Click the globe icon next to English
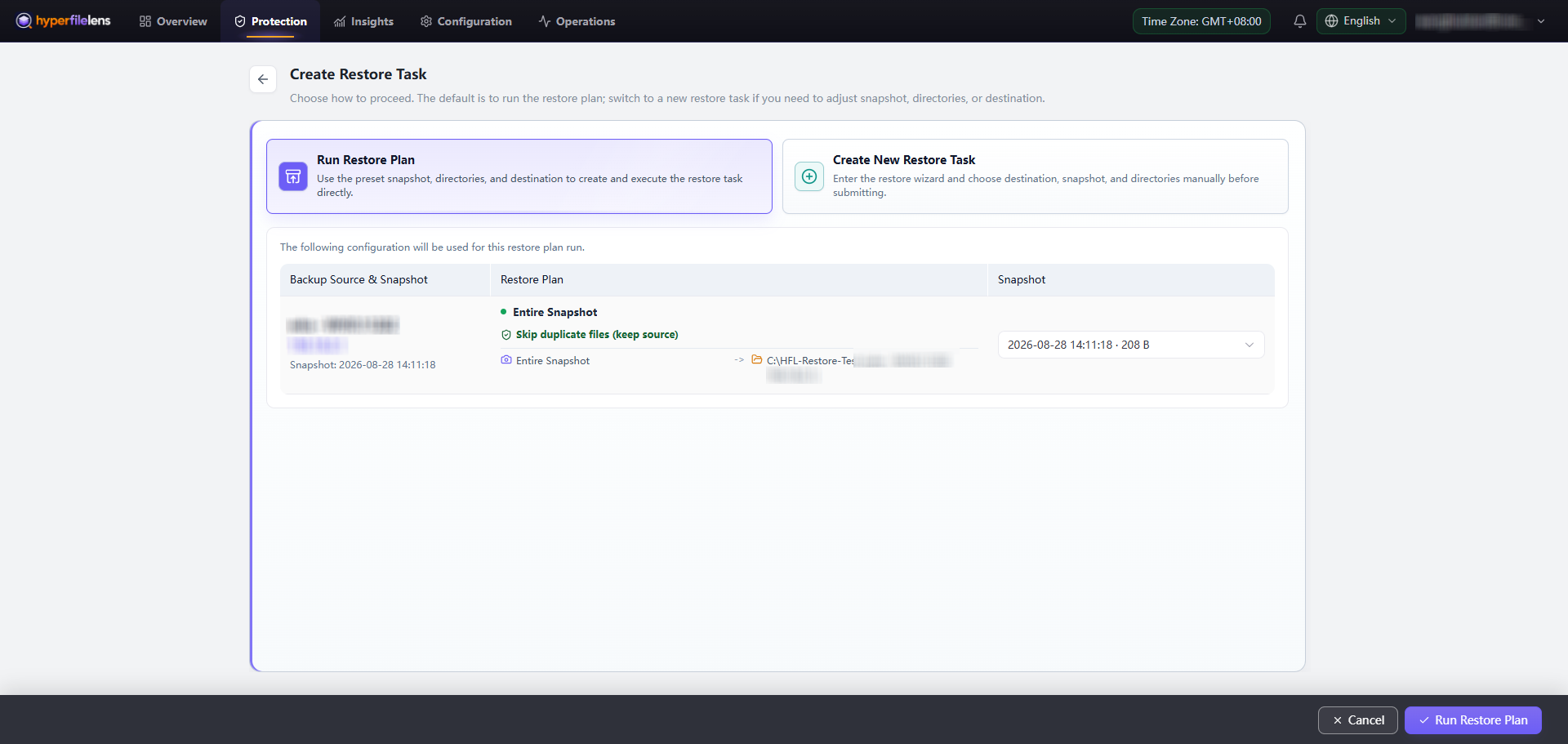The height and width of the screenshot is (744, 1568). click(1332, 21)
